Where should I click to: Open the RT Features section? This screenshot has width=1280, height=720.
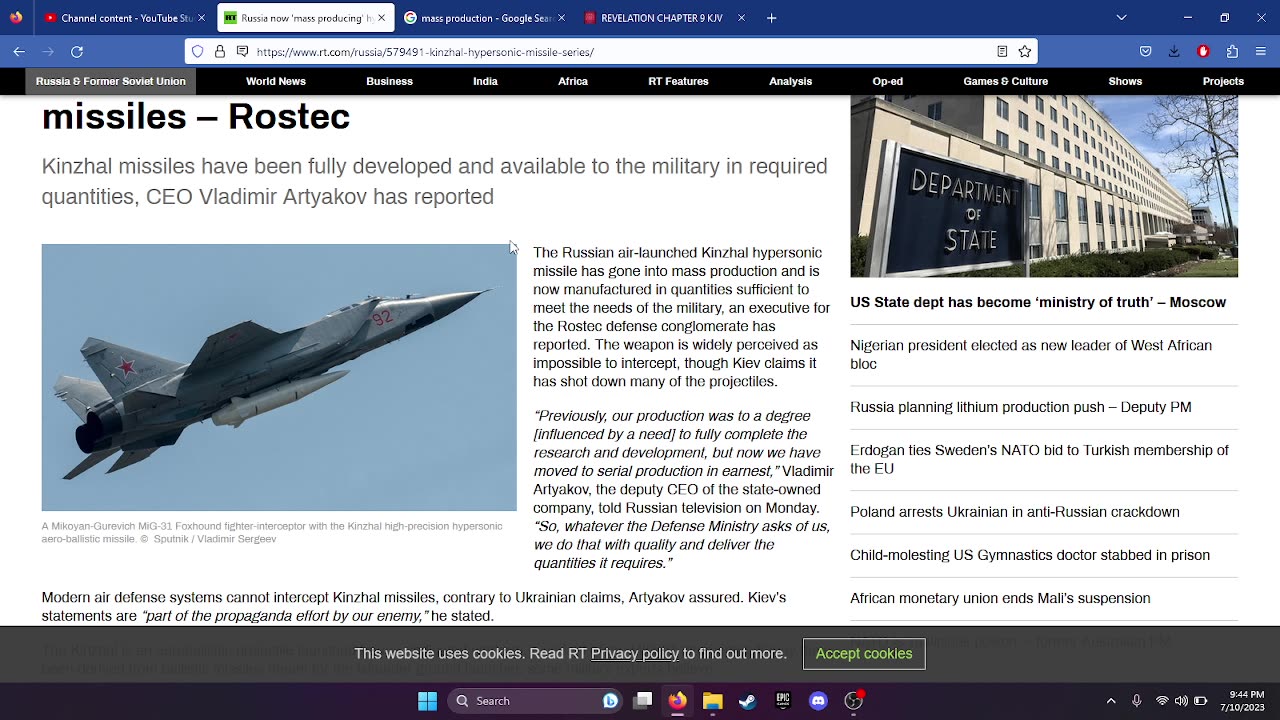pyautogui.click(x=678, y=81)
